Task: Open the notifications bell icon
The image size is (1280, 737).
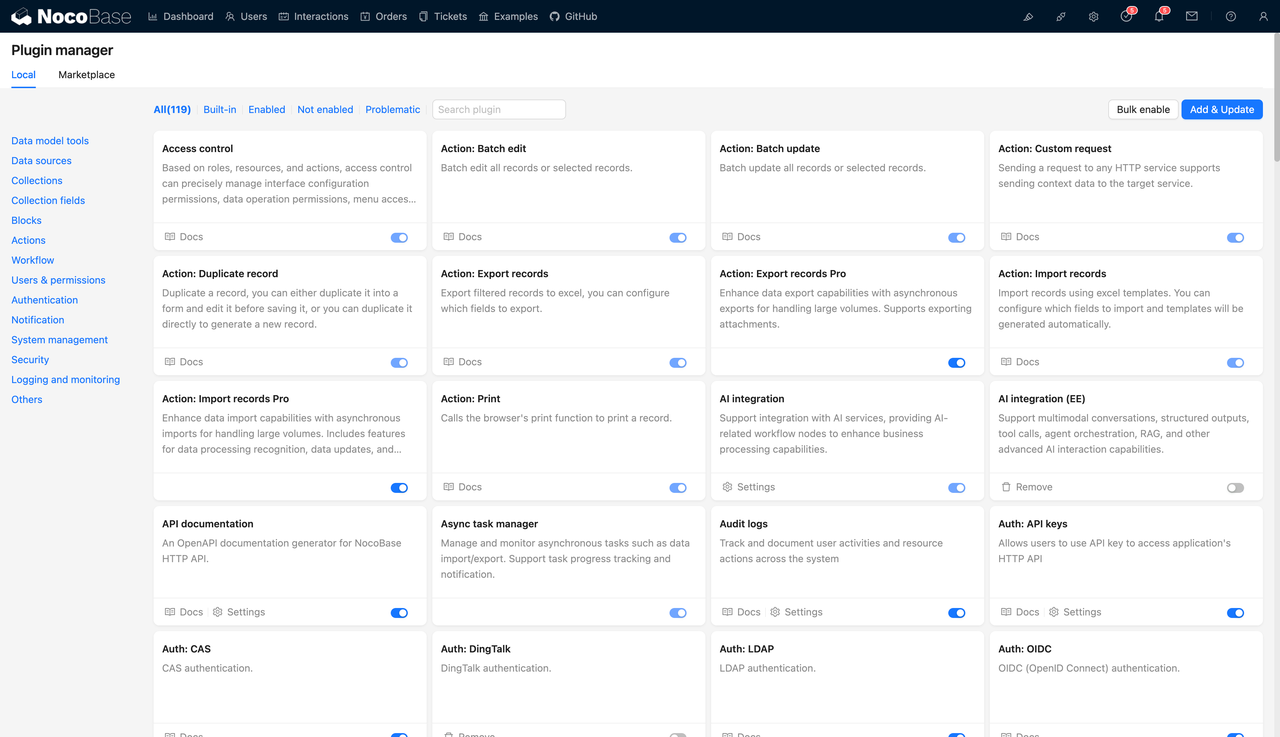Action: click(x=1159, y=17)
